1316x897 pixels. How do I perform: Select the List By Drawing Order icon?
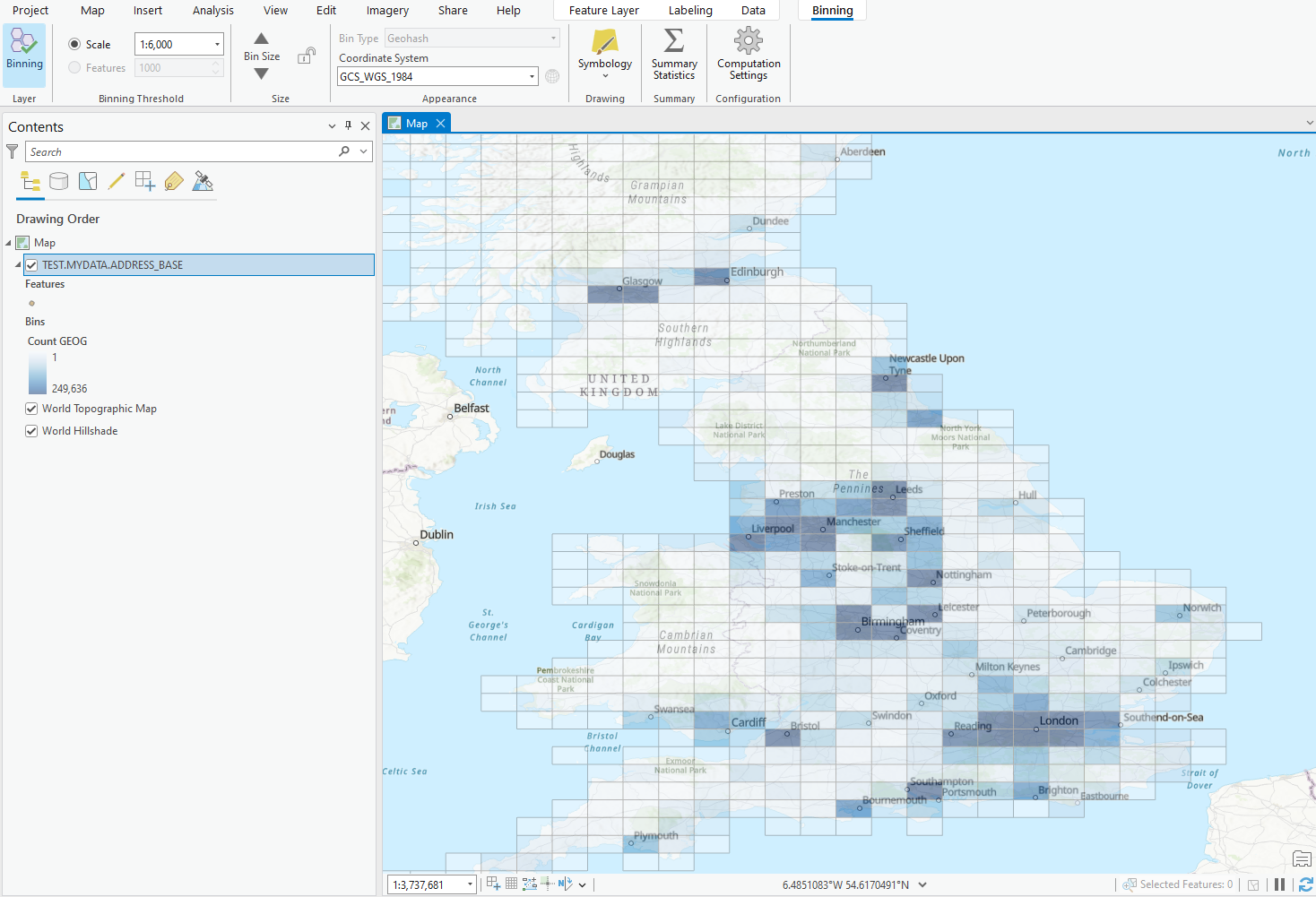30,181
